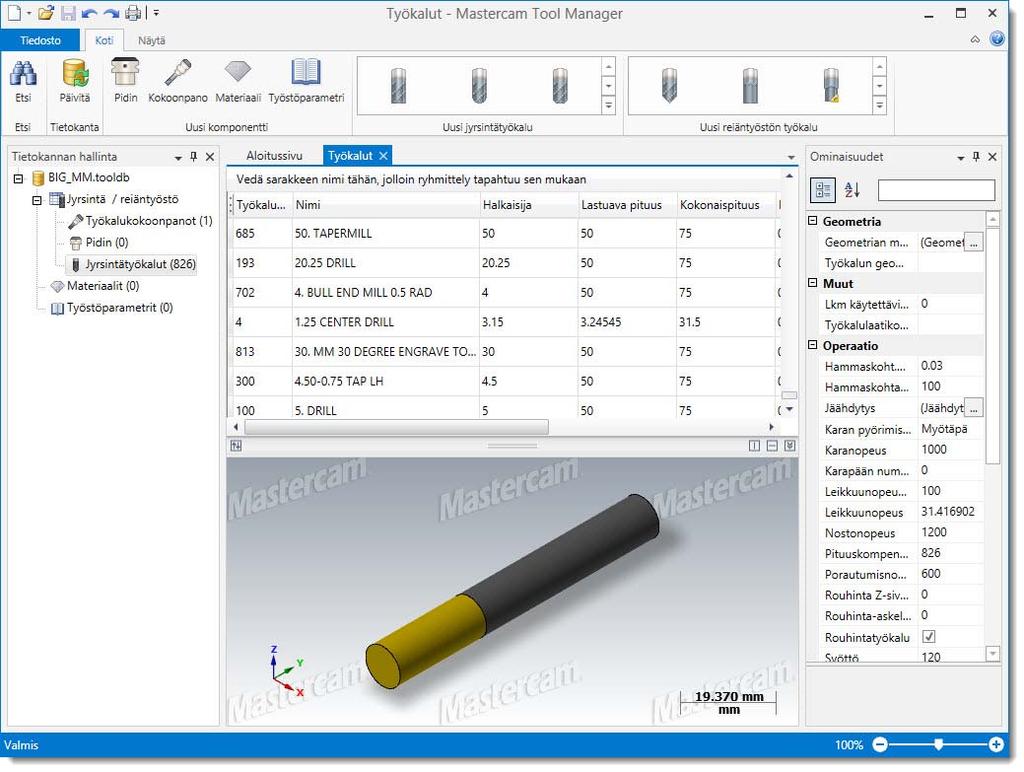Zoom in with the plus button
The width and height of the screenshot is (1024, 772).
tap(996, 744)
